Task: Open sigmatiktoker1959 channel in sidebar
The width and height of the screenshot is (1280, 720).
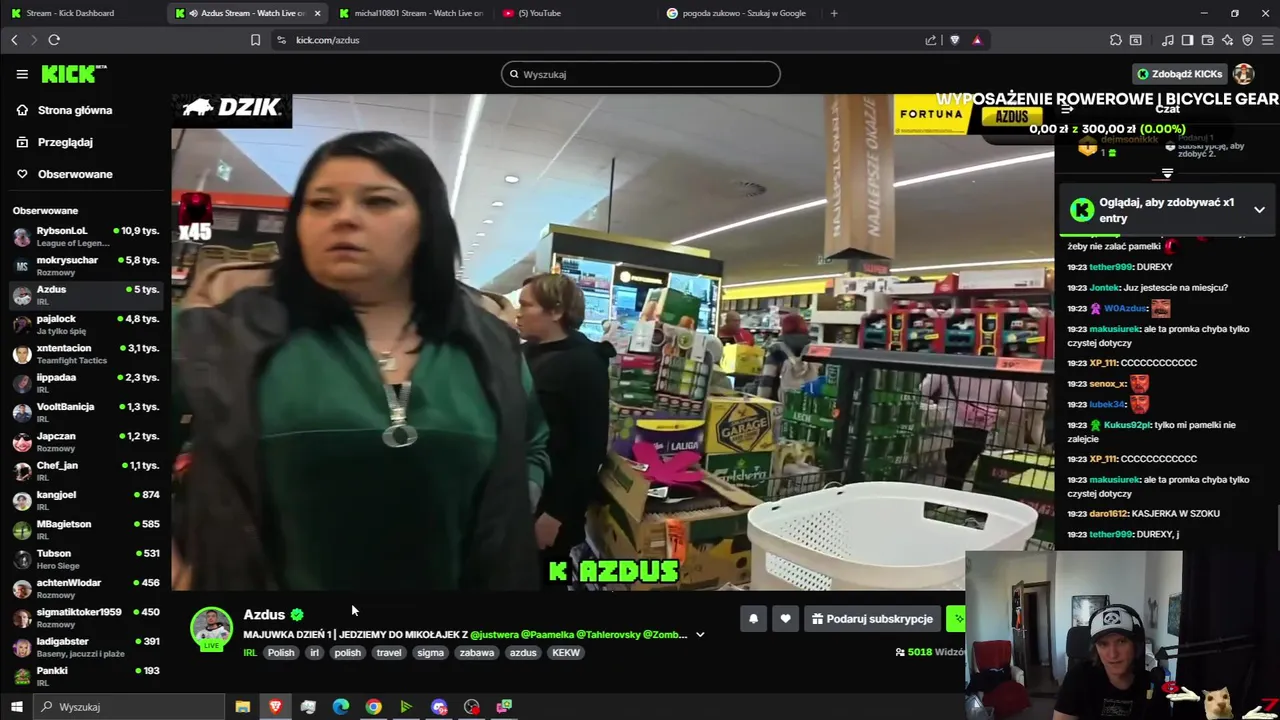Action: (85, 617)
